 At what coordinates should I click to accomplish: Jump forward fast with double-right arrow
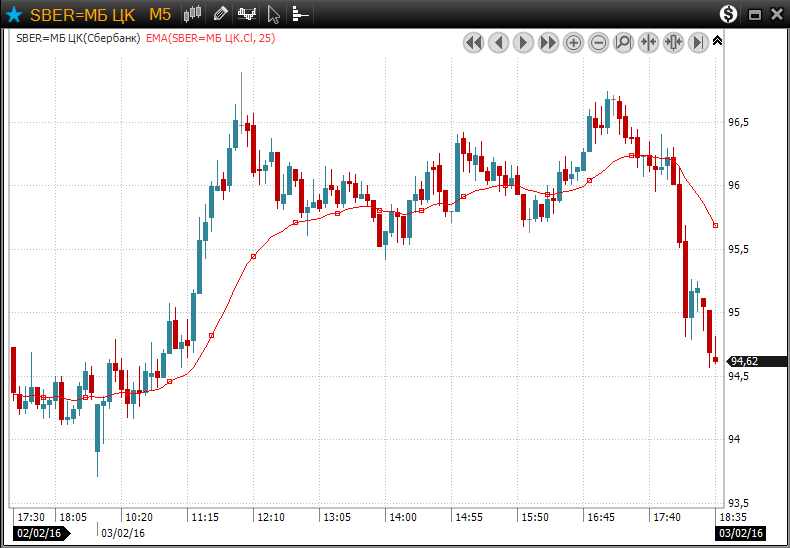click(549, 42)
